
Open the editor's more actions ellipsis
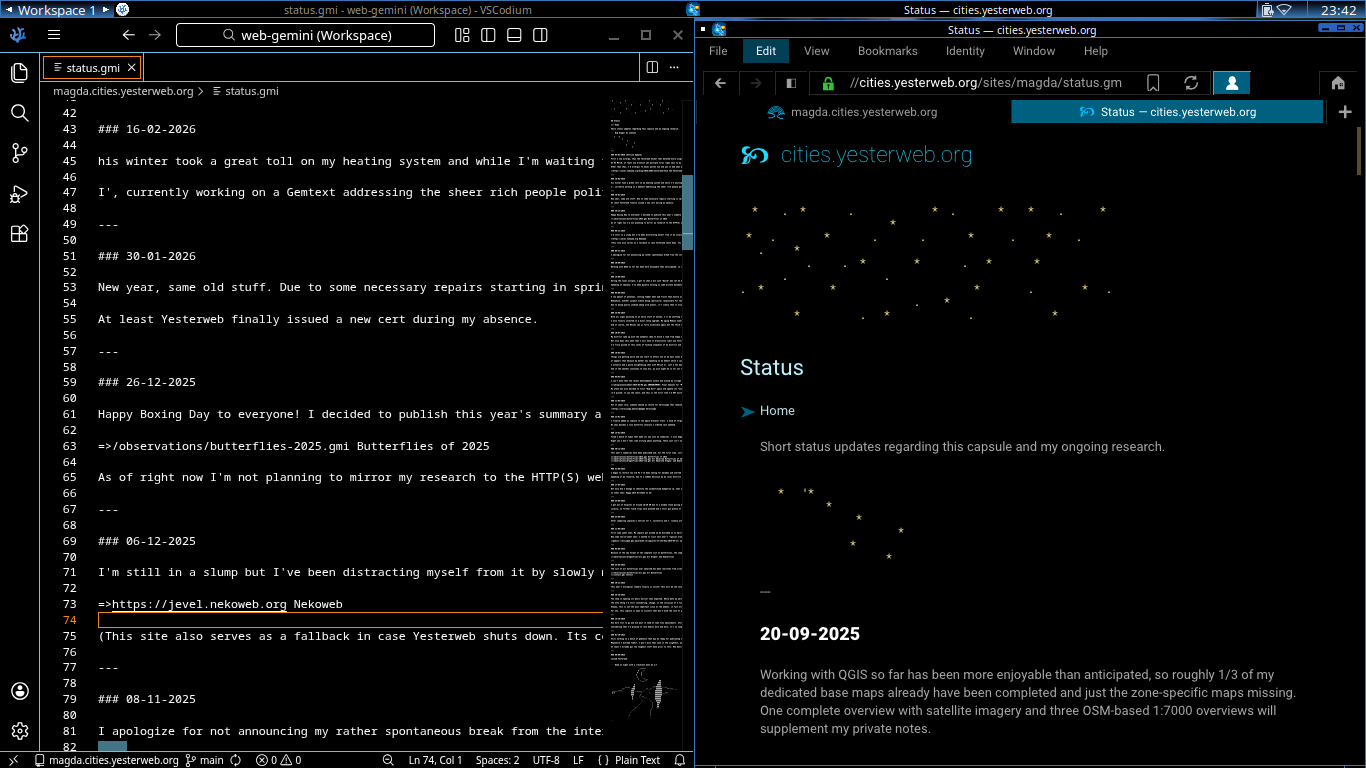673,65
